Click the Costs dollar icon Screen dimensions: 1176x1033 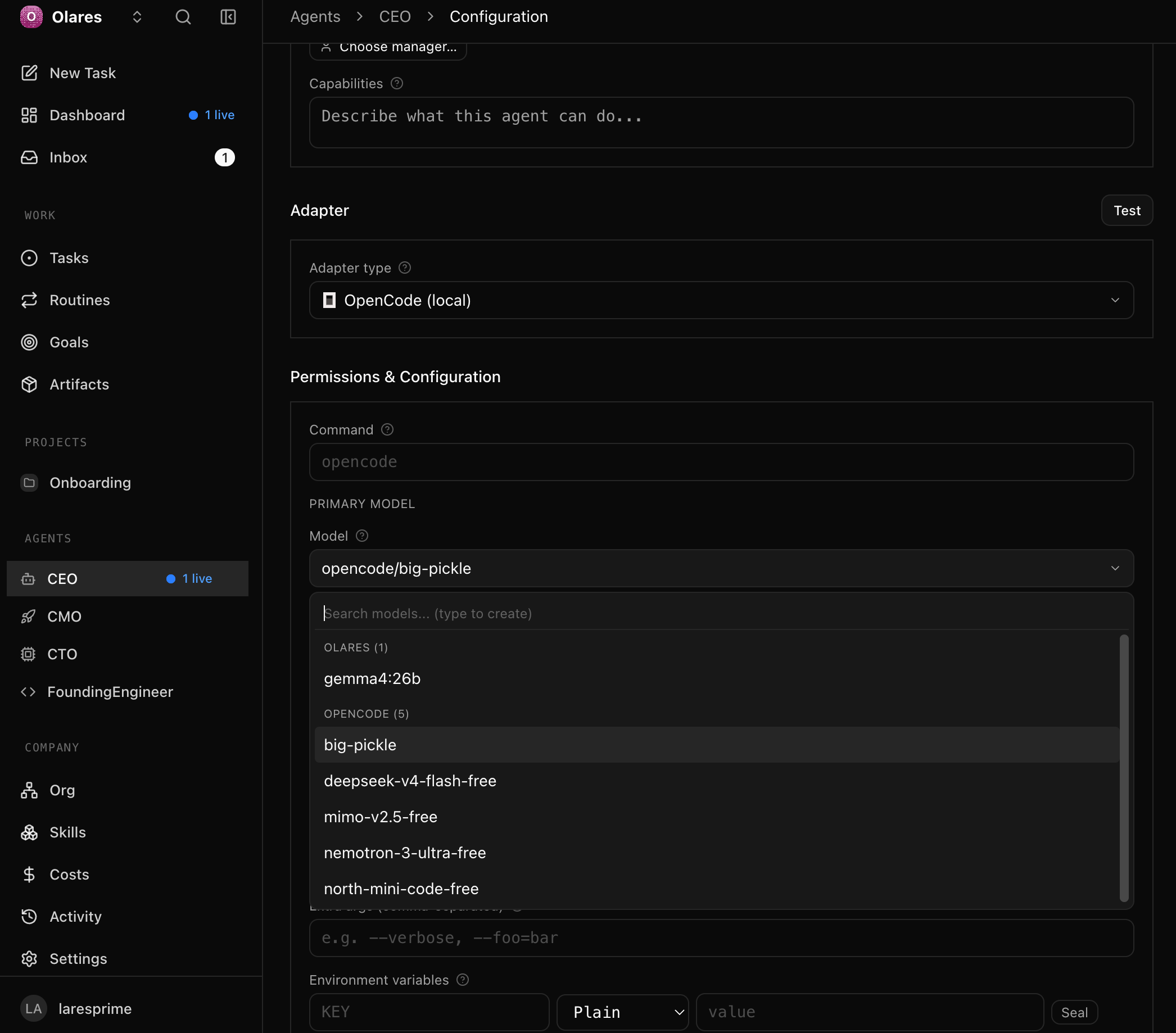click(29, 875)
